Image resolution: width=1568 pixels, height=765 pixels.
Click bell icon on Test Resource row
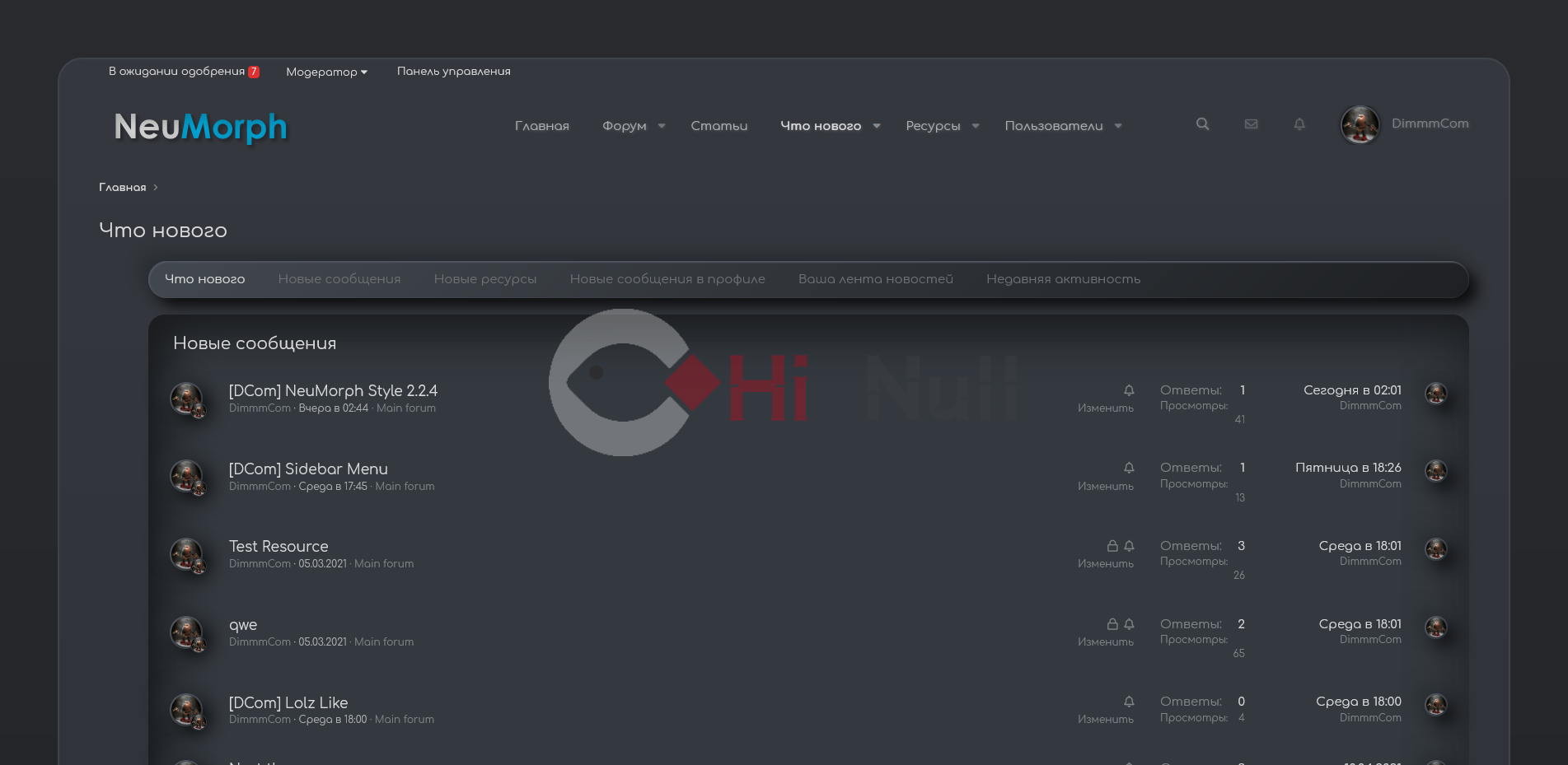(1129, 546)
